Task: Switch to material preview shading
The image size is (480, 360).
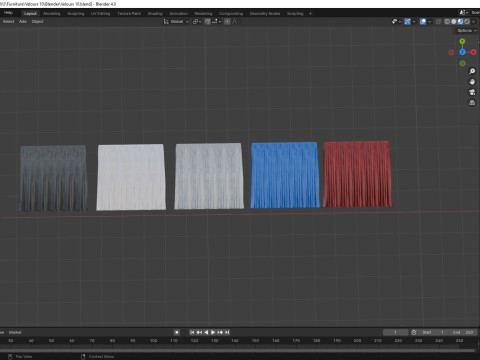Action: [460, 21]
